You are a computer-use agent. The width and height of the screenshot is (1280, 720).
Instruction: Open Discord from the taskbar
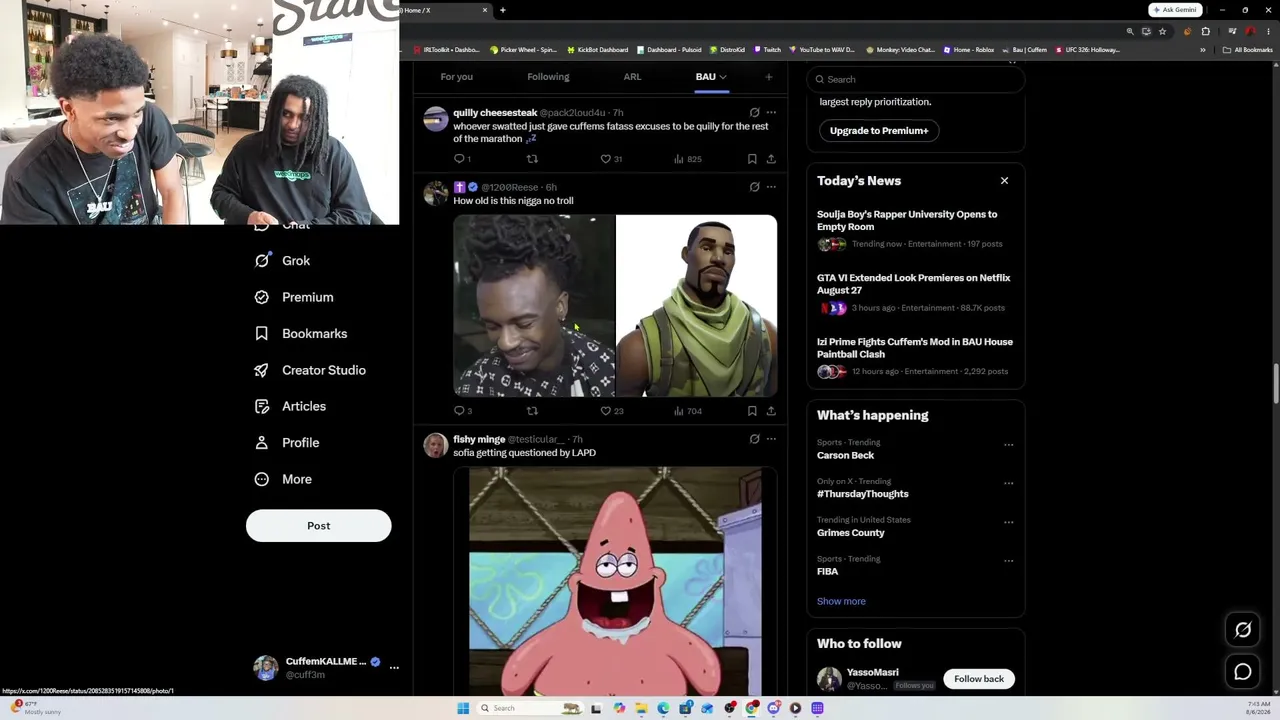773,708
